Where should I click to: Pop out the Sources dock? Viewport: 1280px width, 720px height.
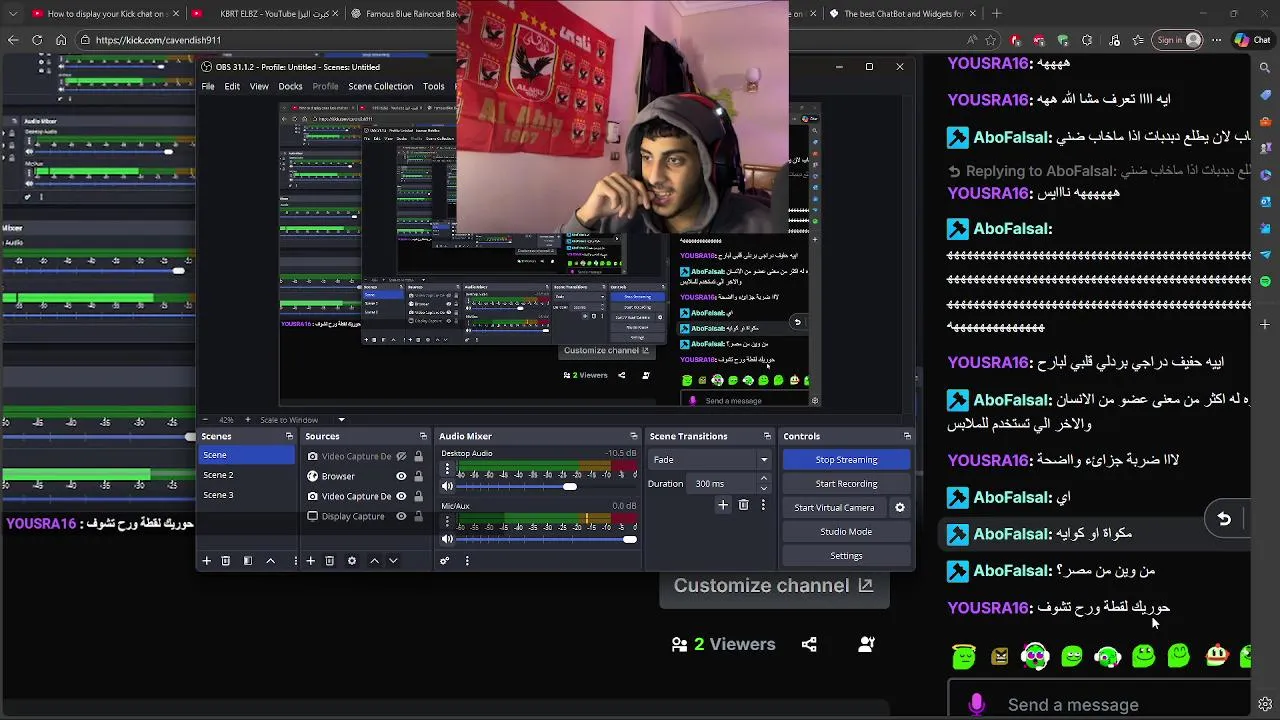pos(423,436)
